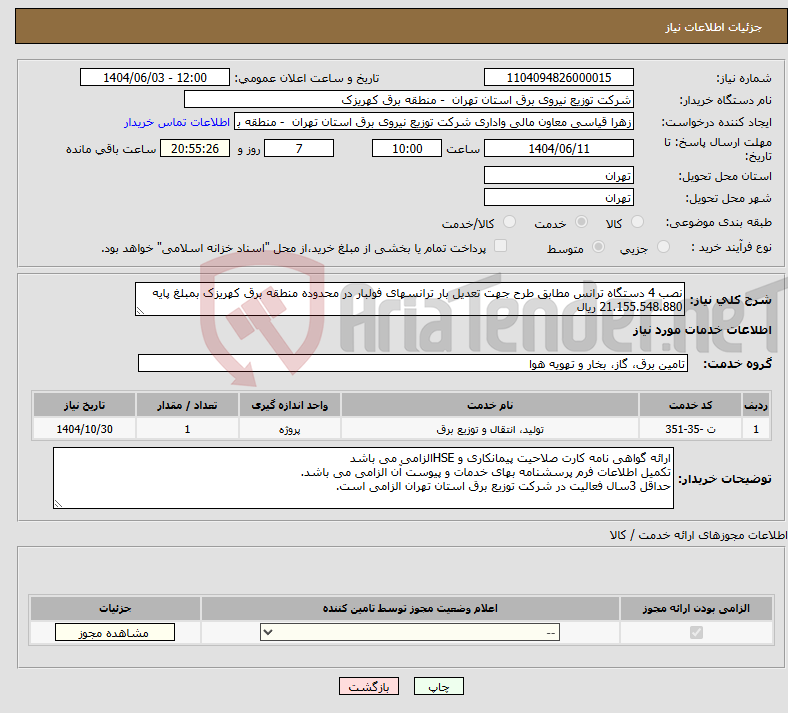
Task: Click the جزئیات اطلاعات نیاز page title
Action: pyautogui.click(x=714, y=27)
